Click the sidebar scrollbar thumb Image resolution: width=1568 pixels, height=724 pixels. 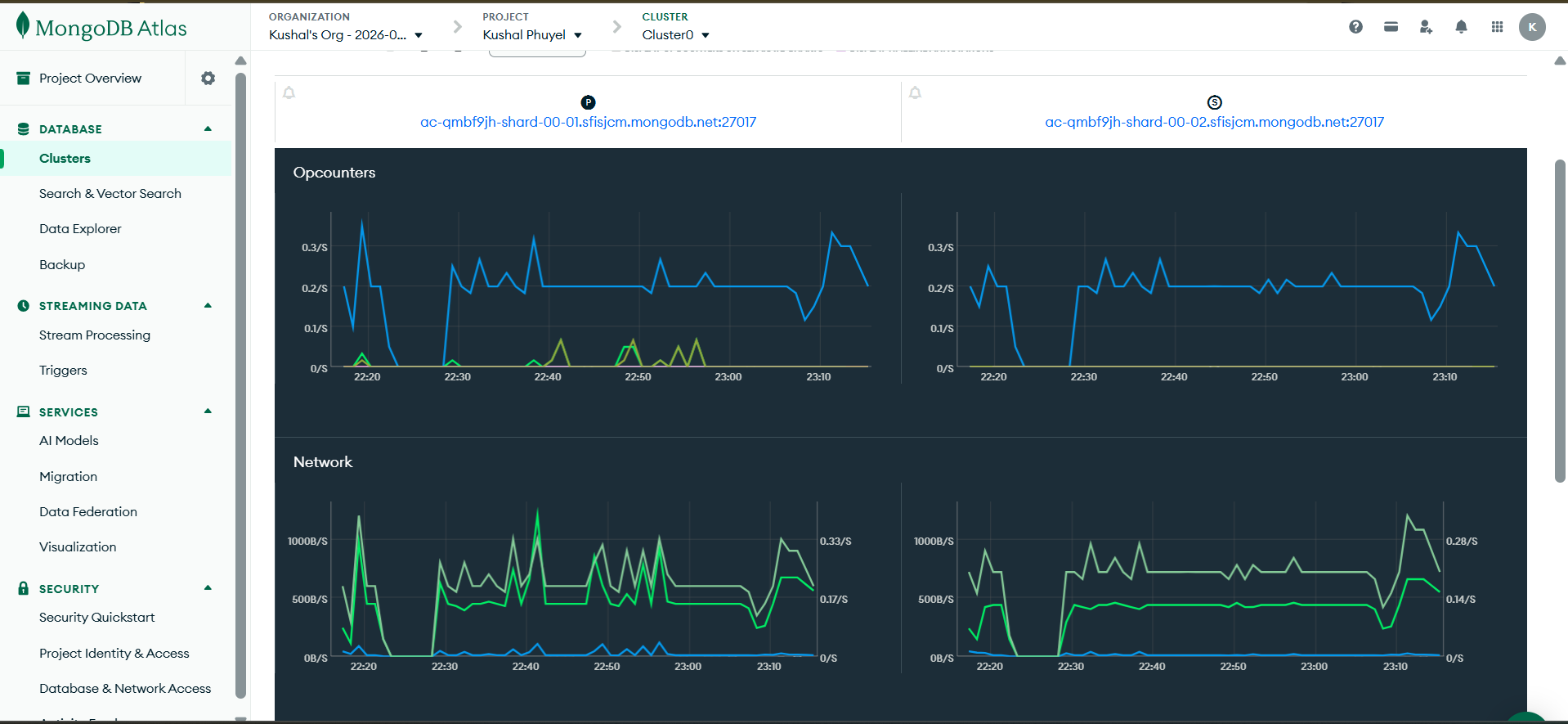[240, 384]
